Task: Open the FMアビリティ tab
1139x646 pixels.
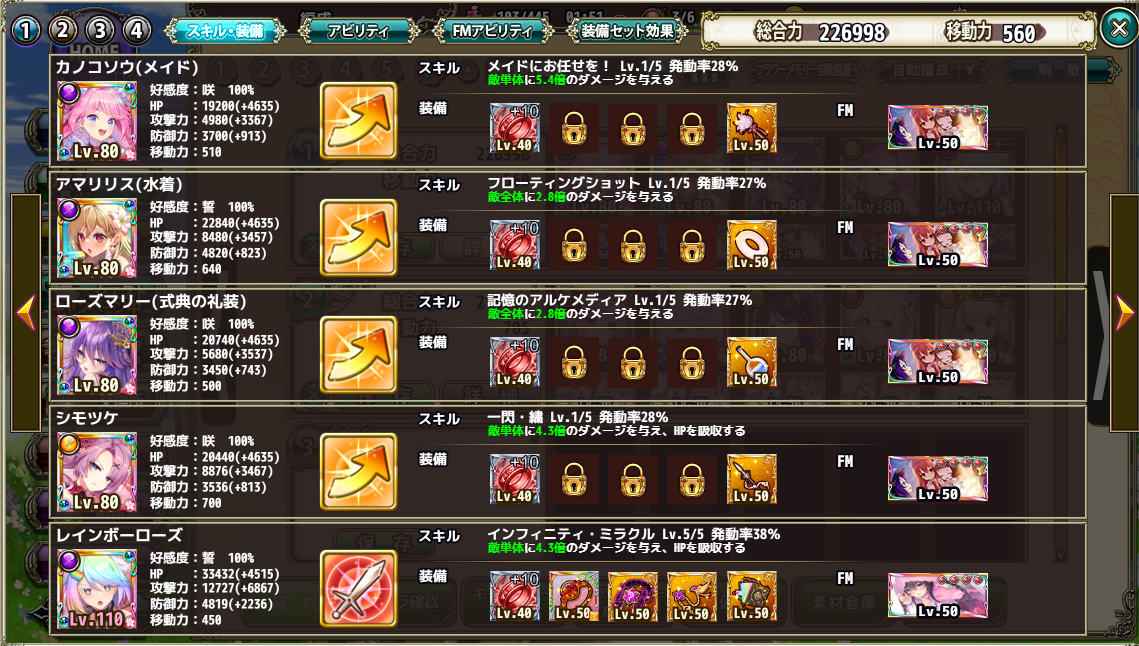Action: (x=493, y=31)
